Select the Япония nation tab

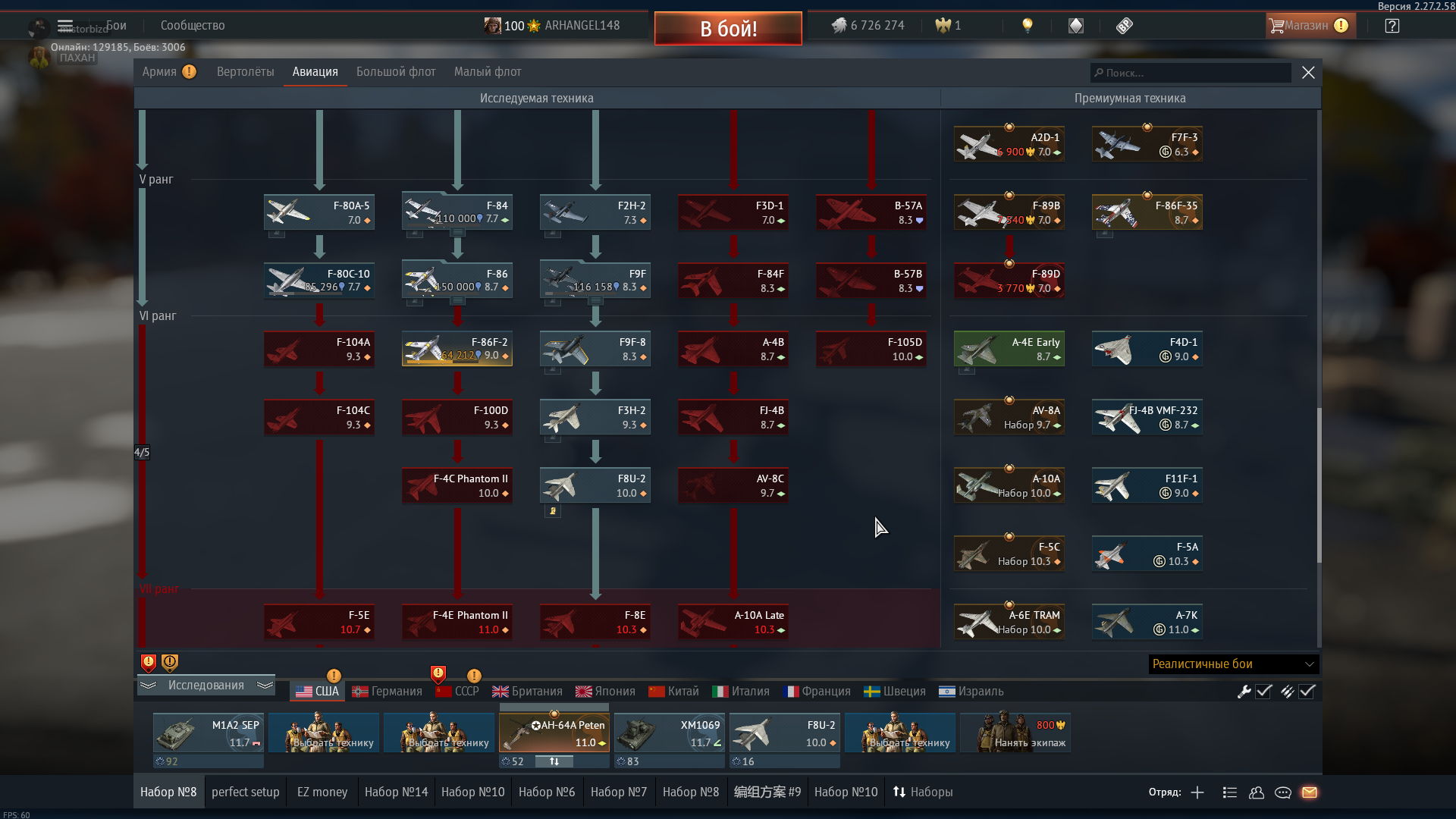(605, 691)
